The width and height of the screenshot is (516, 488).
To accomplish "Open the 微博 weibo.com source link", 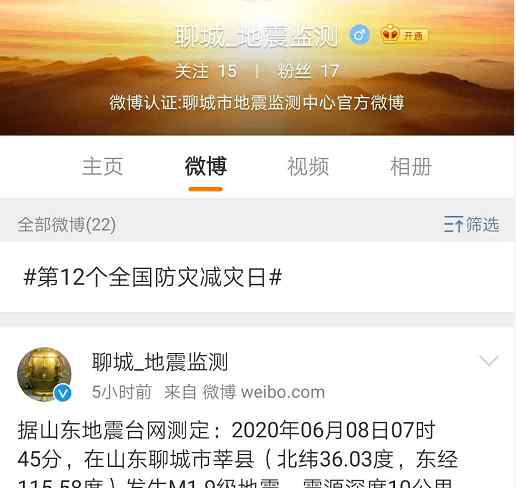I will pos(264,392).
